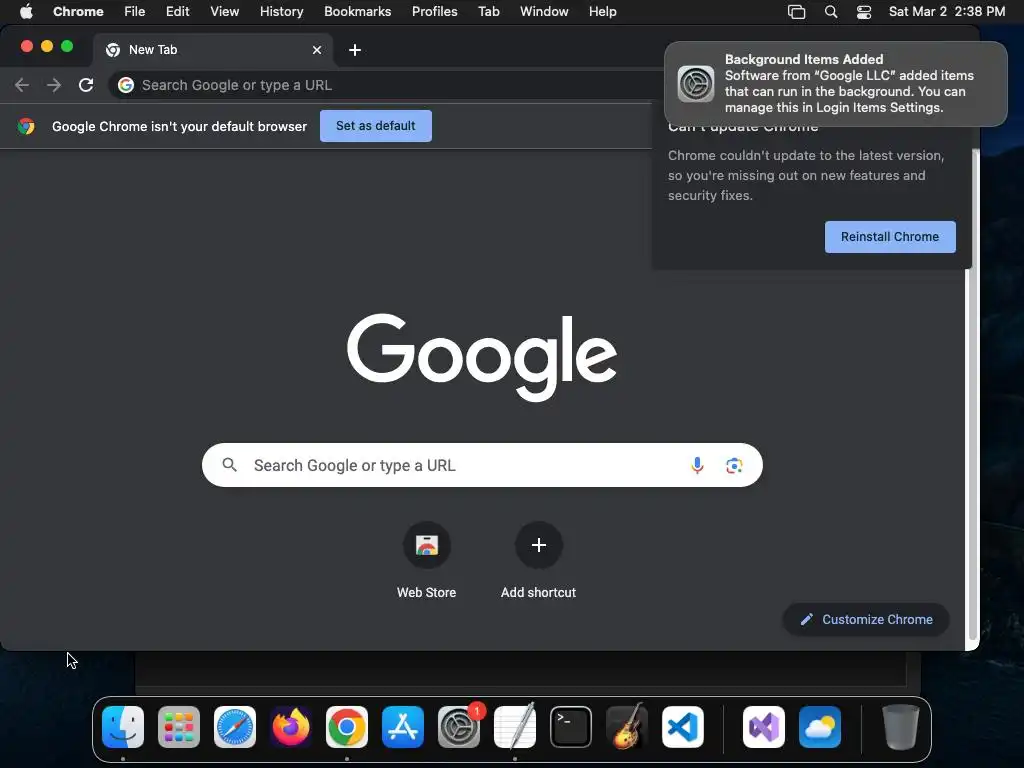Select the New Tab tab

[x=213, y=50]
